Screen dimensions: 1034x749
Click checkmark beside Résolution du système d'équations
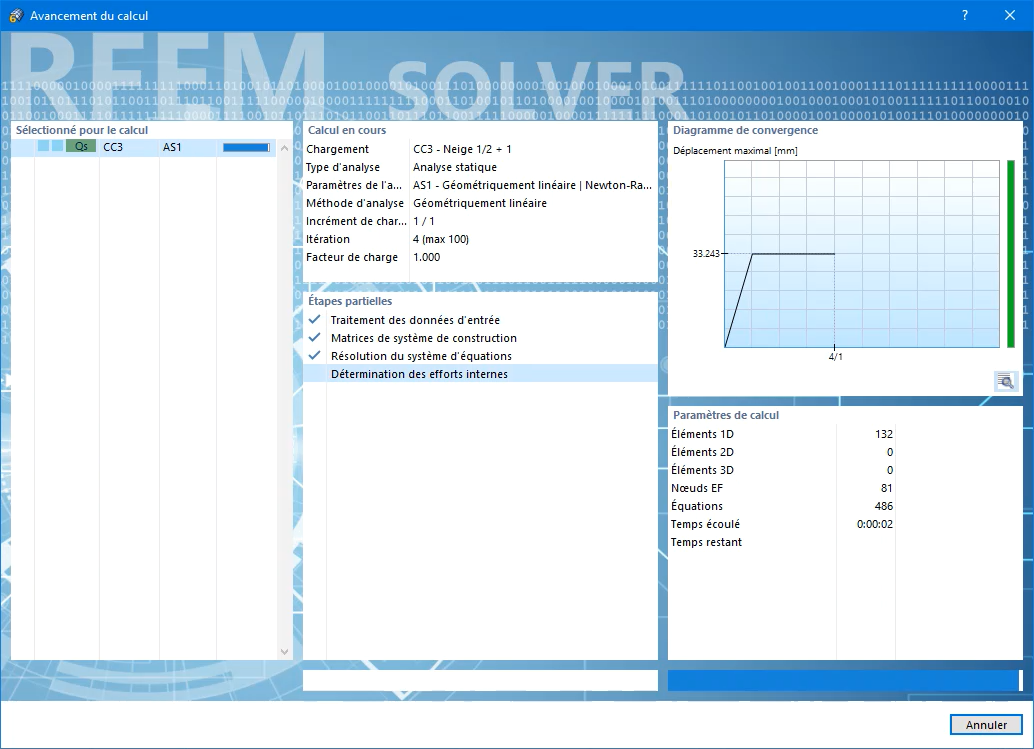(315, 356)
